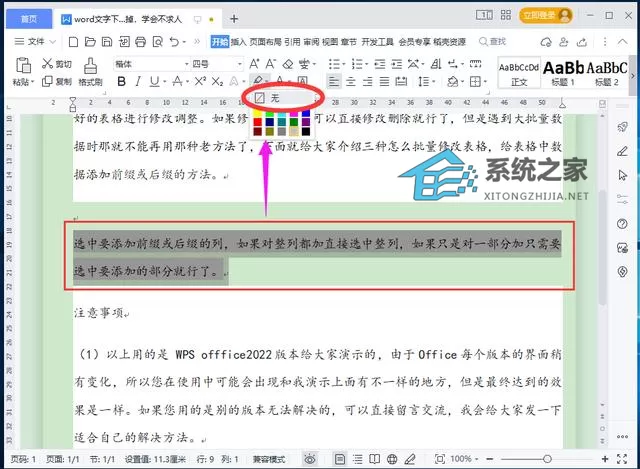This screenshot has height=469, width=640.
Task: Switch to the 页面布局 ribbon tab
Action: 265,42
